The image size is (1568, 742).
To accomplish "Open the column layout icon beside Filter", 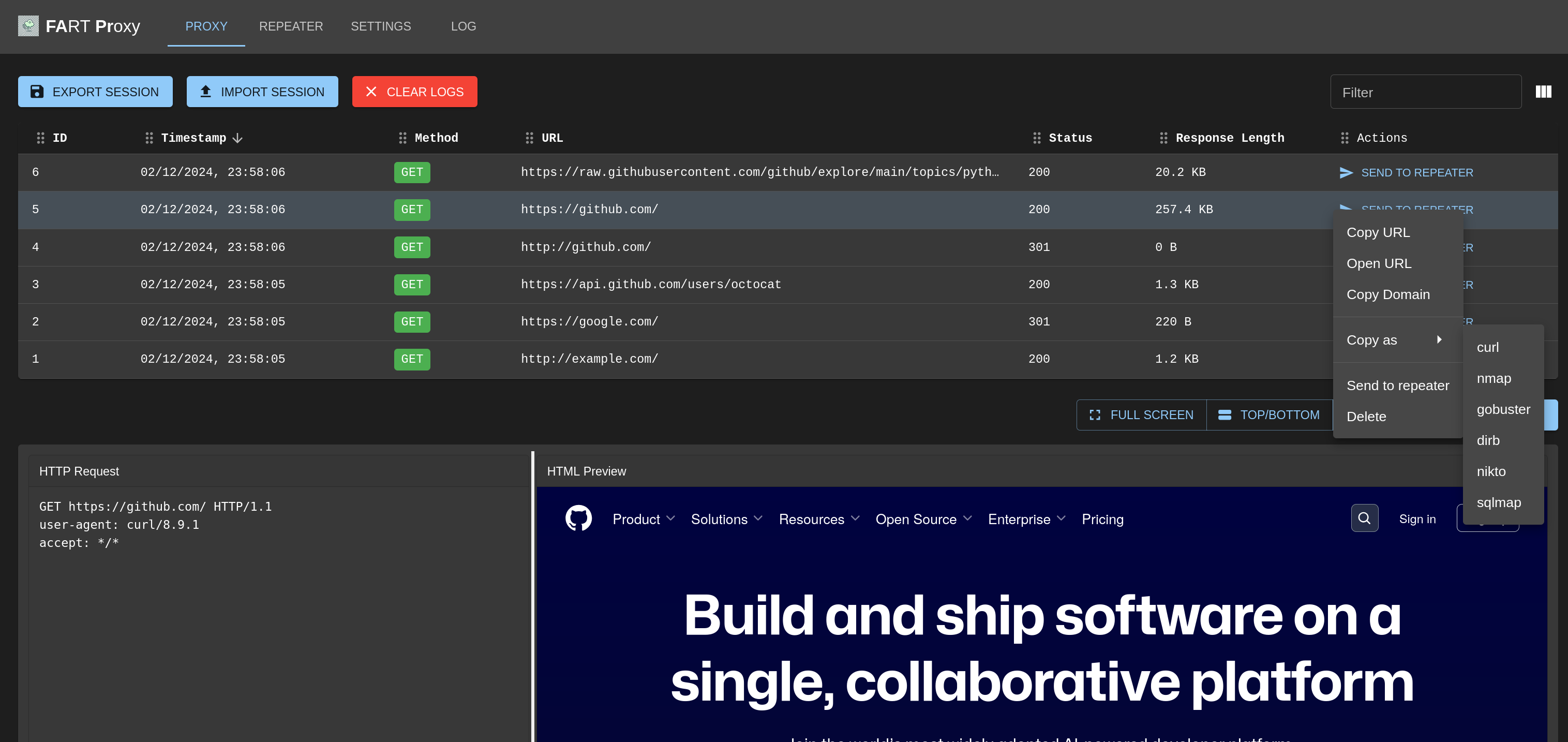I will tap(1543, 92).
